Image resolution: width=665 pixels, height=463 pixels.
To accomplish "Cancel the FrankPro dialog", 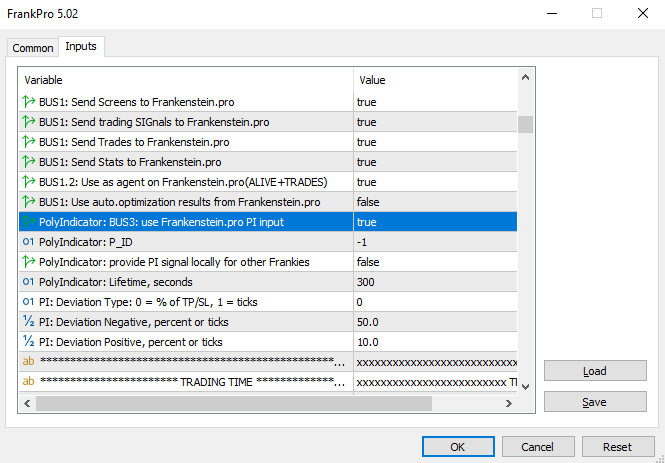I will tap(538, 447).
